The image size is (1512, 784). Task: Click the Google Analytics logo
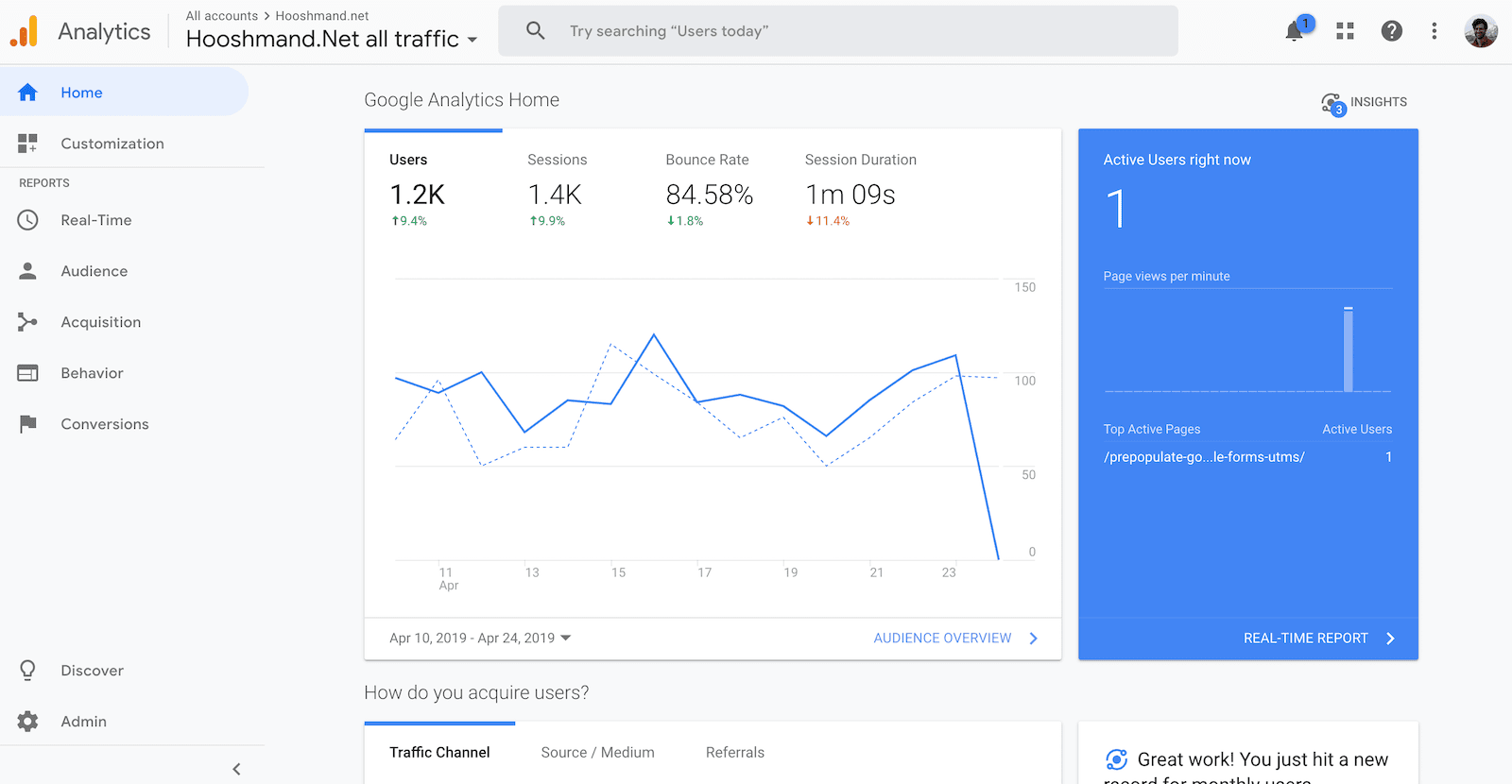coord(25,31)
